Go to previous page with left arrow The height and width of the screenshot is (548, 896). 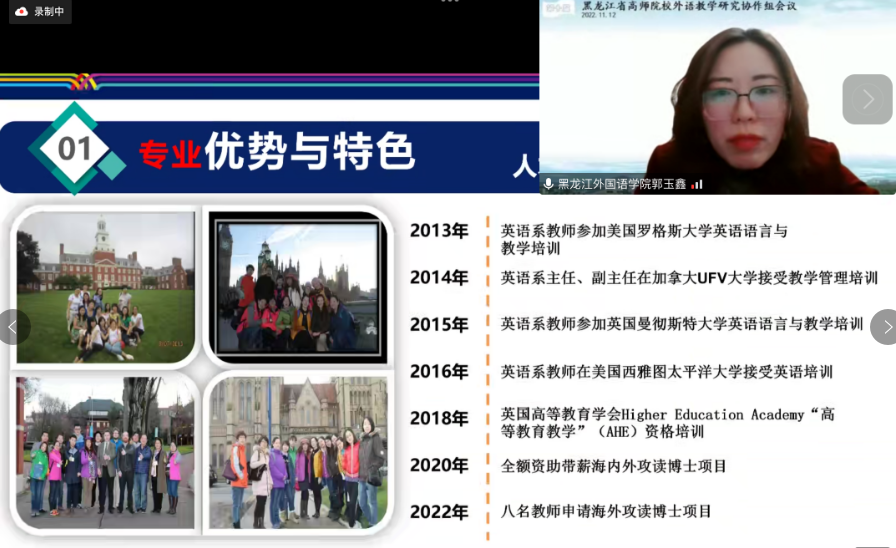coord(13,327)
